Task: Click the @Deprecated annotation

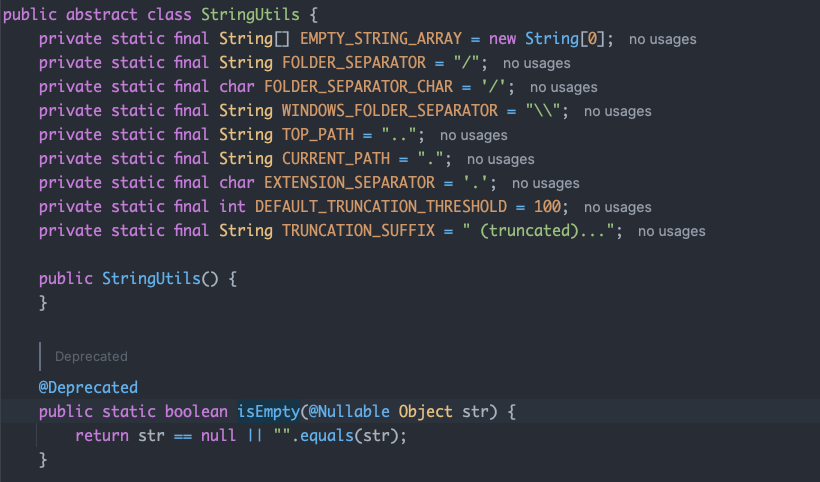Action: (88, 388)
